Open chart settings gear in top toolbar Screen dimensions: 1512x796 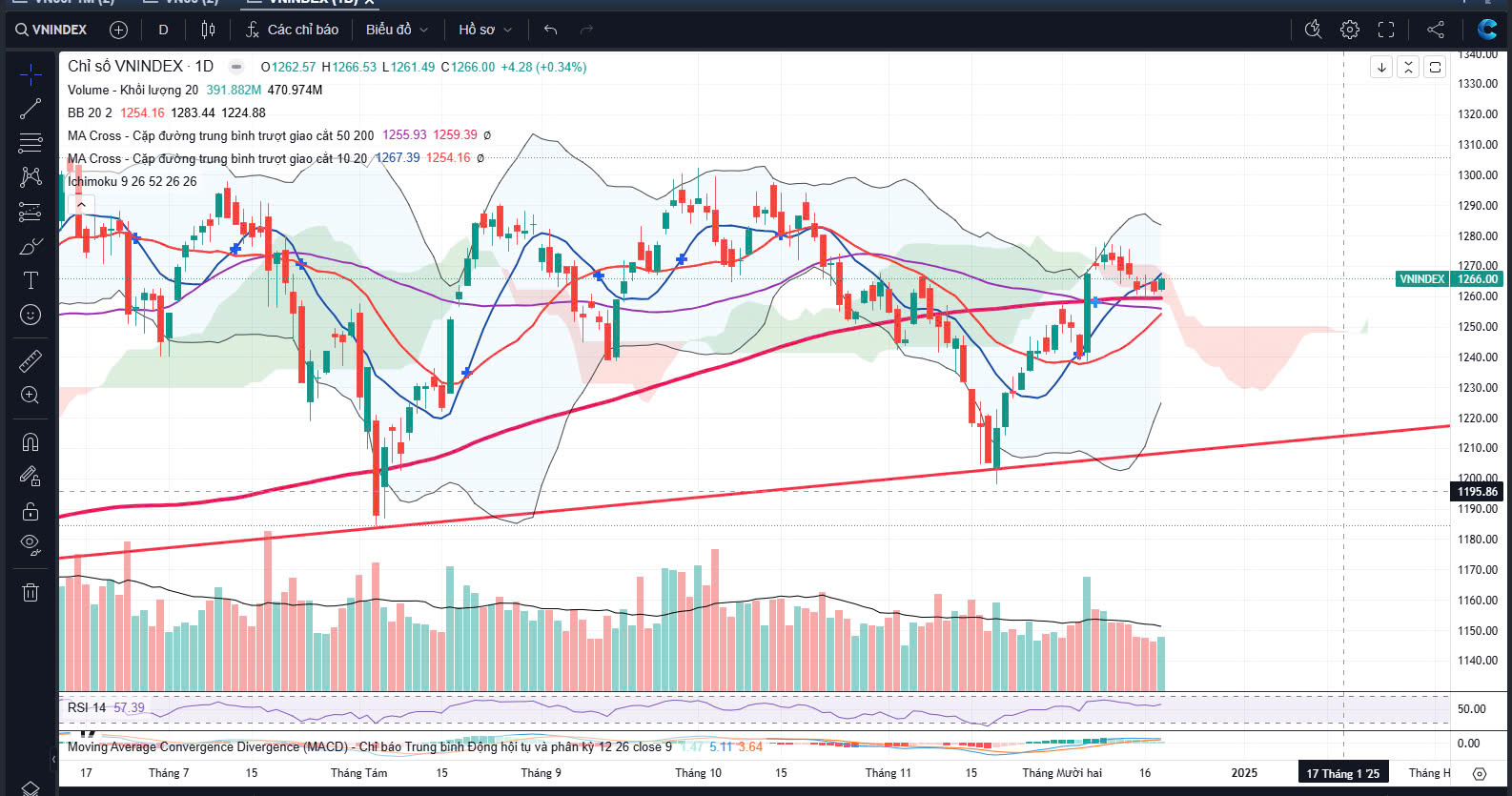click(x=1350, y=30)
